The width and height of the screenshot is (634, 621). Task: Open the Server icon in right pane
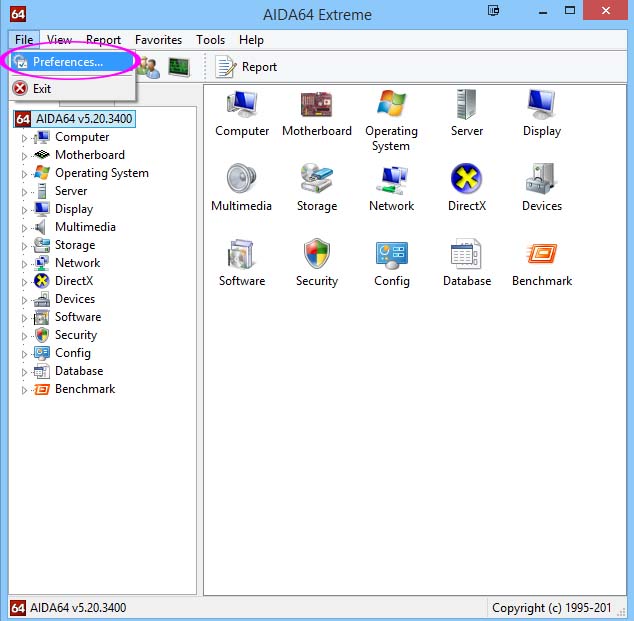point(466,104)
